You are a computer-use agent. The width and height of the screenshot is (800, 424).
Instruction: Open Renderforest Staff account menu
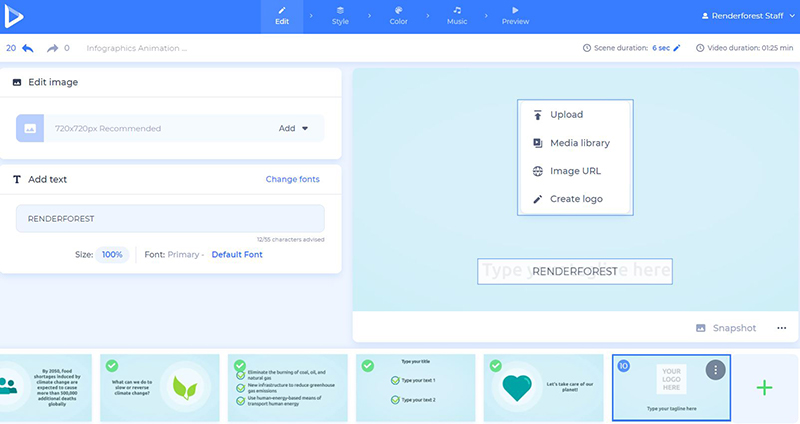(x=748, y=16)
